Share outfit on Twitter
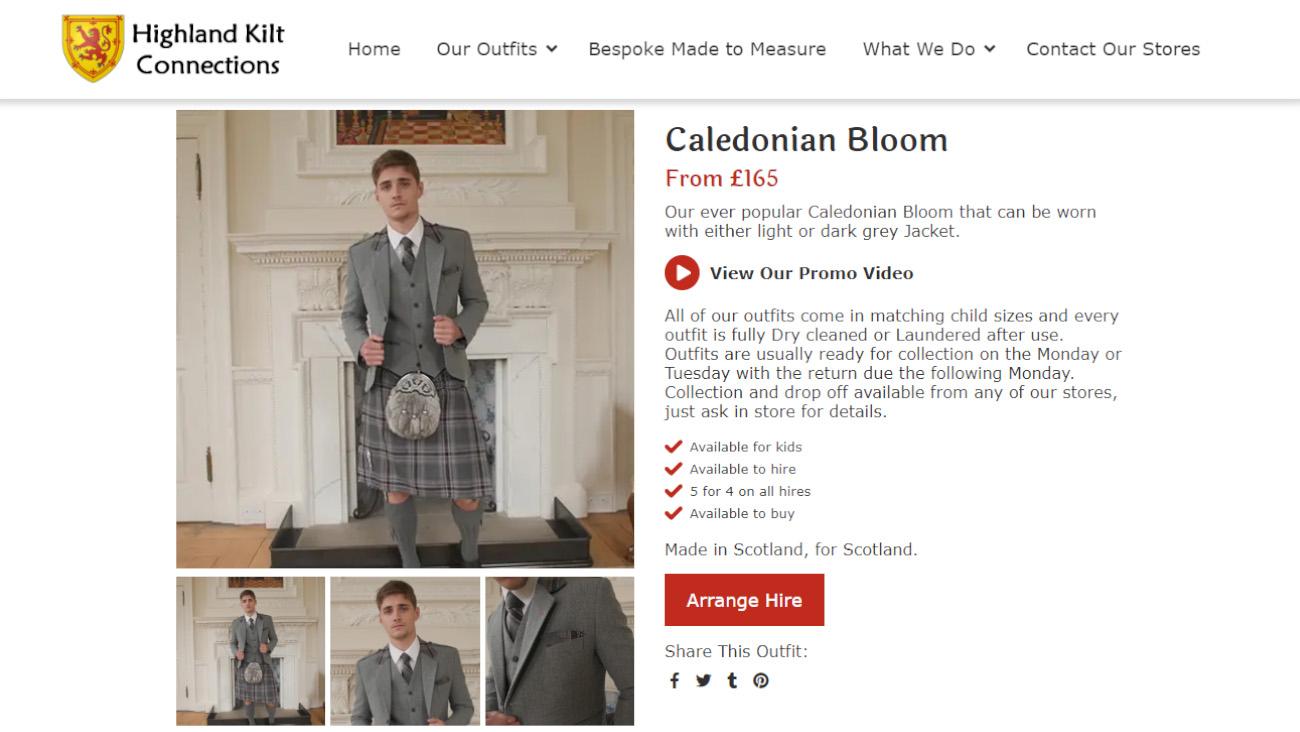 [x=703, y=681]
